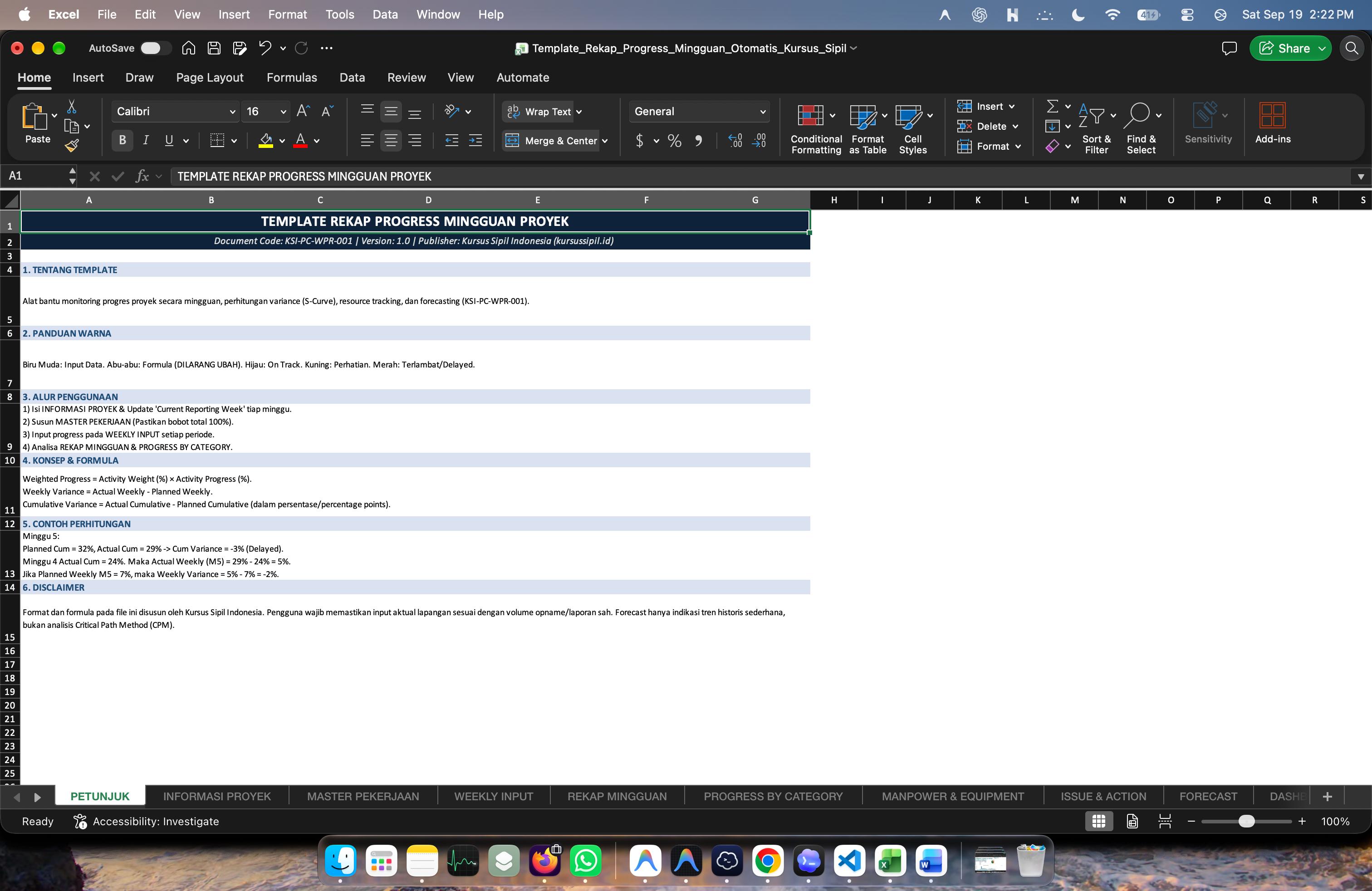Screen dimensions: 1372x891
Task: Click Accessibility: Investigate in status bar
Action: (x=147, y=821)
